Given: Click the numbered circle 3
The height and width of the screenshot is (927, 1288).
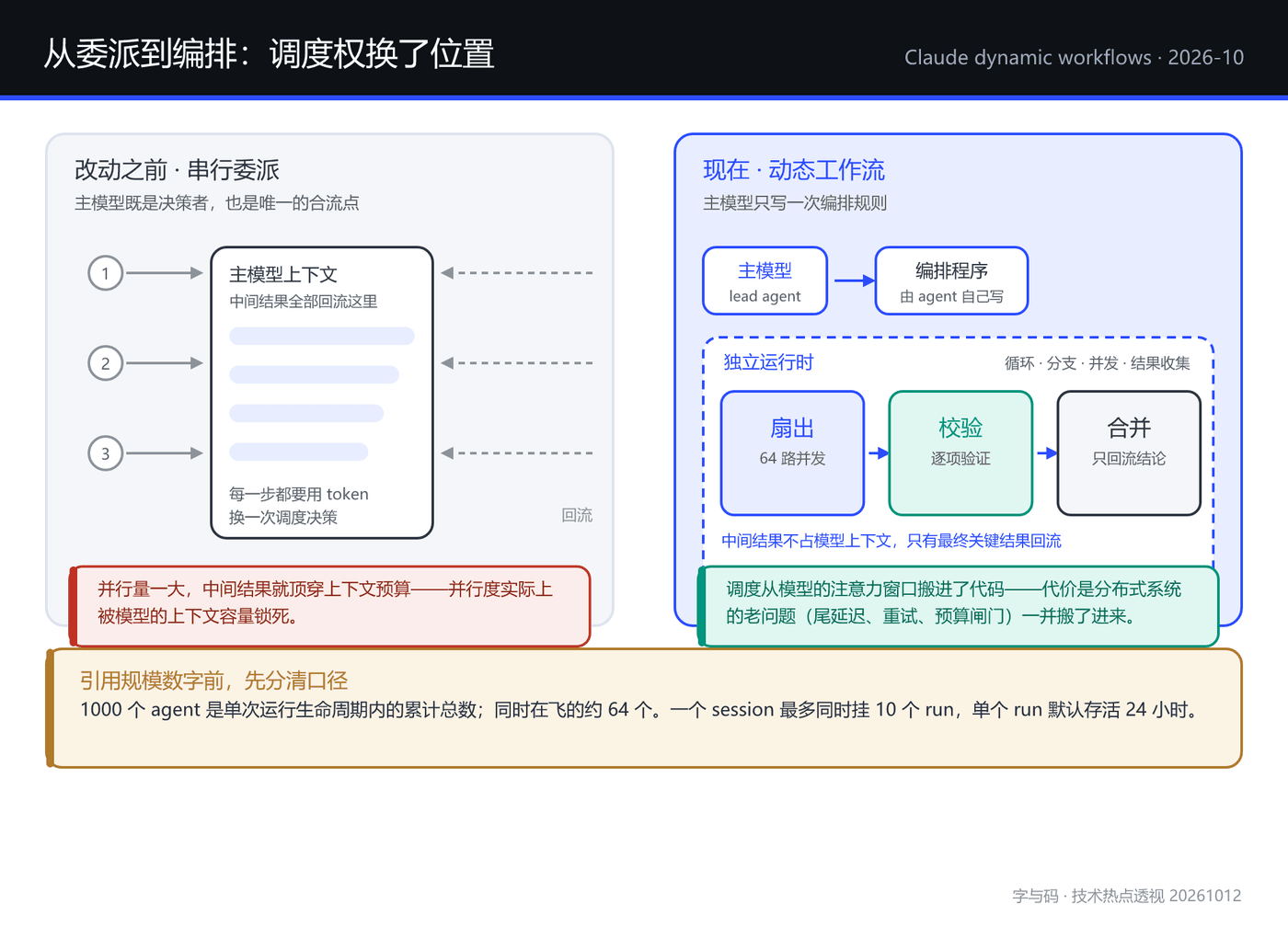Looking at the screenshot, I should tap(106, 453).
